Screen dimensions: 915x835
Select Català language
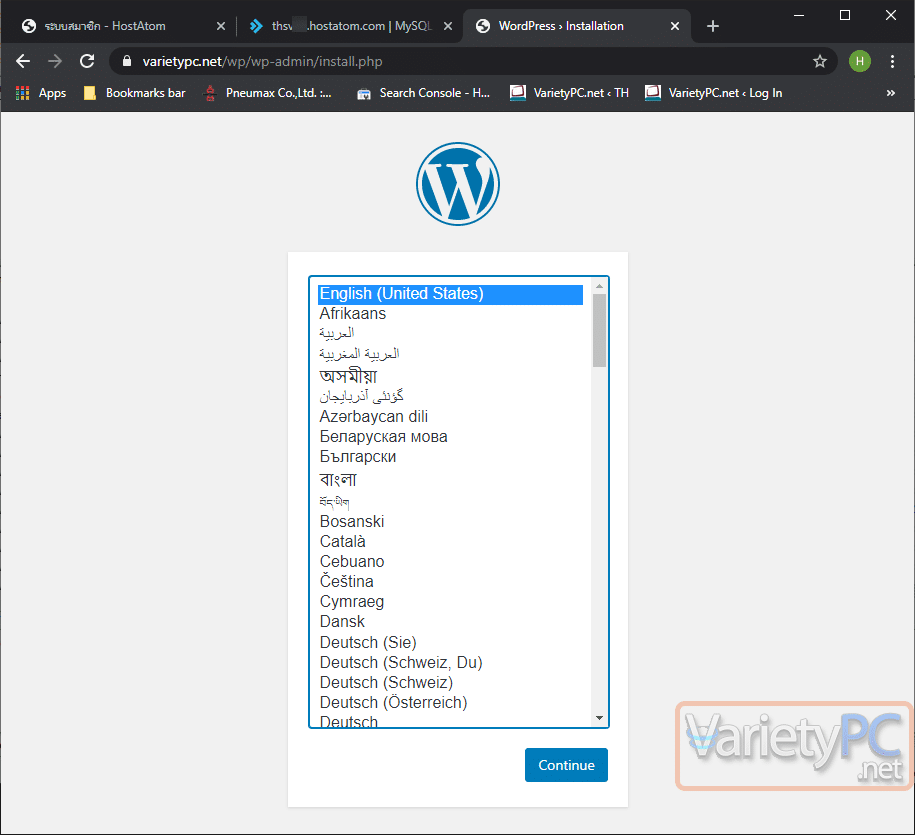450,541
